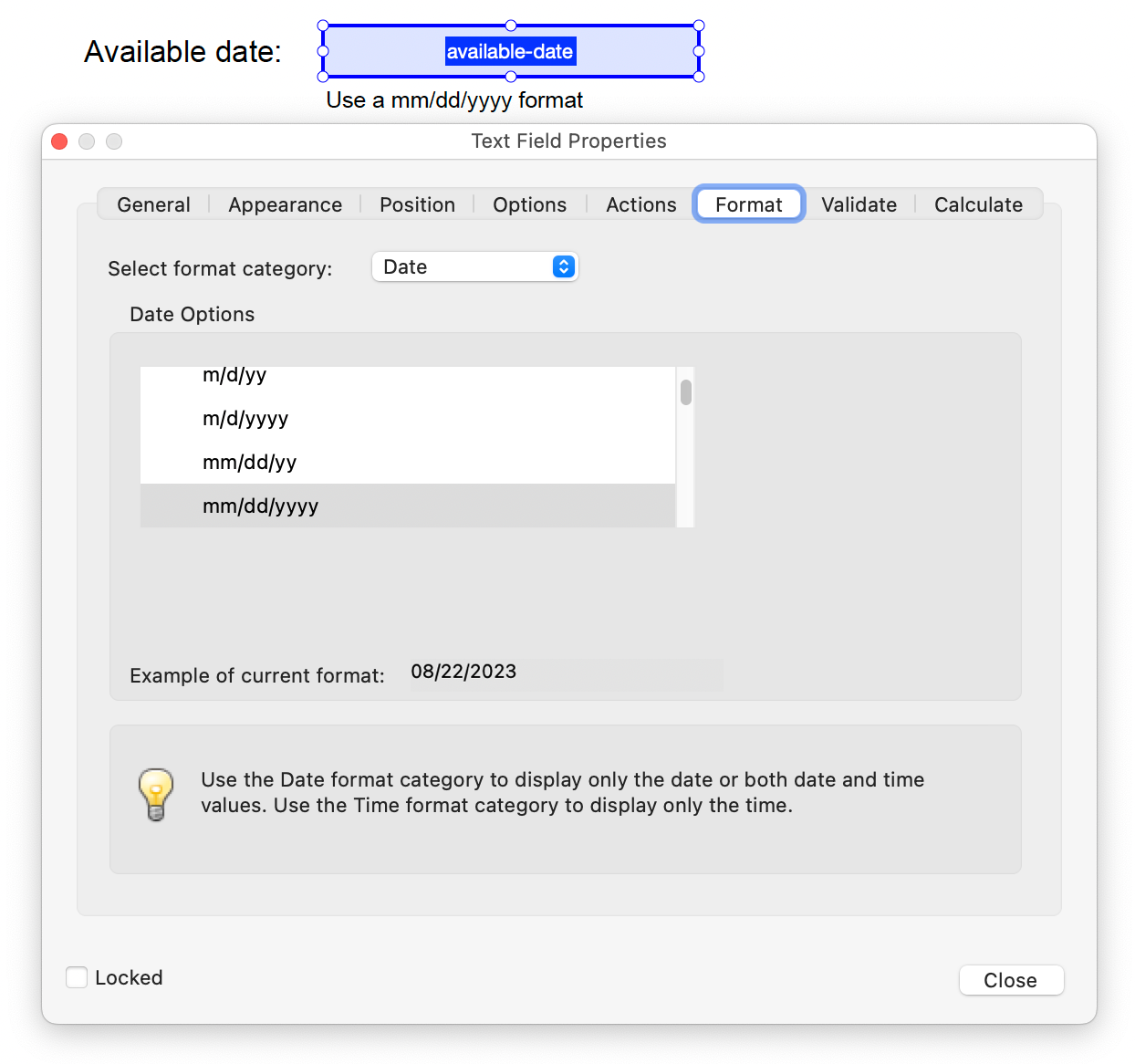Click the available-date form field
Image resolution: width=1135 pixels, height=1064 pixels.
point(509,51)
